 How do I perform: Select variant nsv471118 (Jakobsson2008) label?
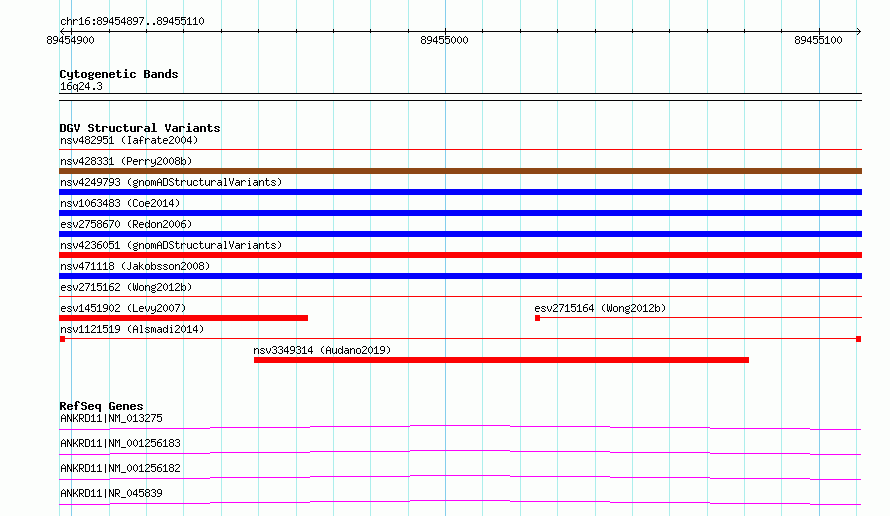click(135, 266)
